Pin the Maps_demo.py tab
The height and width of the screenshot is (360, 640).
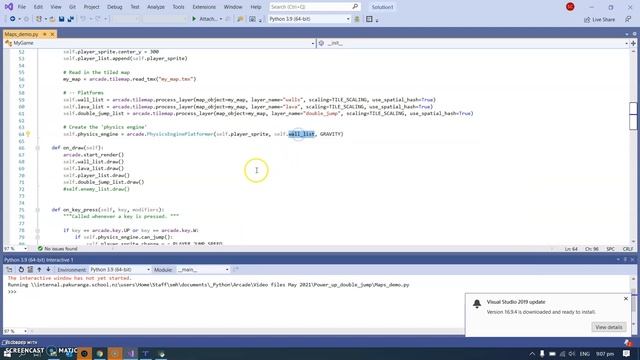tap(44, 34)
